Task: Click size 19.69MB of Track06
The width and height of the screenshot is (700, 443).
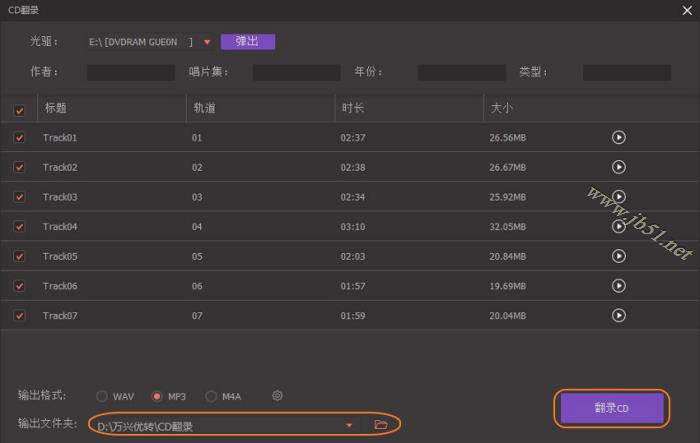Action: pos(508,286)
